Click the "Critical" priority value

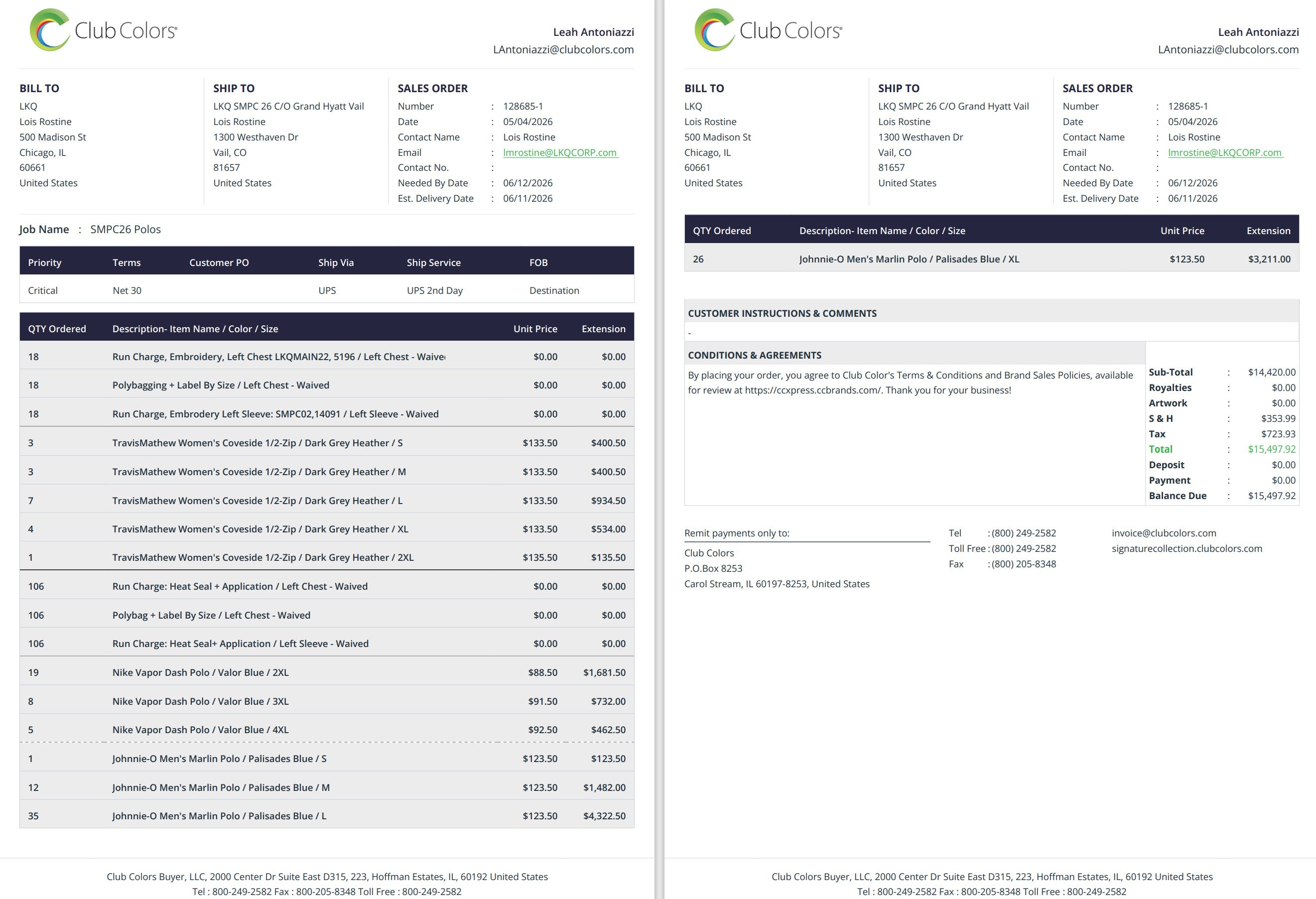click(x=43, y=290)
